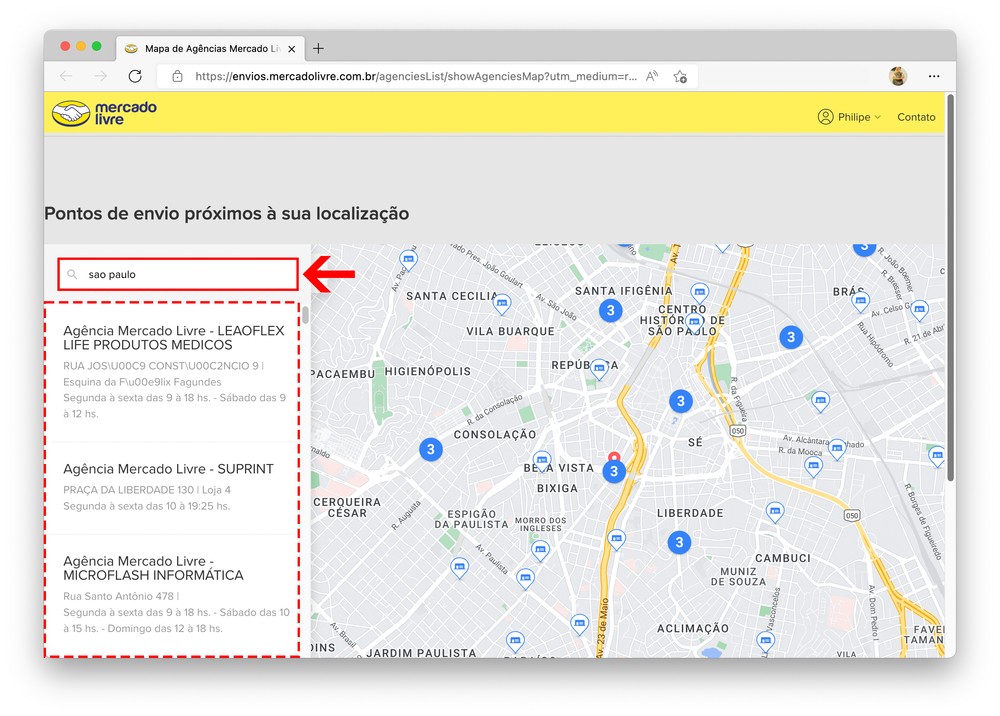Open a new browser tab

(x=318, y=48)
